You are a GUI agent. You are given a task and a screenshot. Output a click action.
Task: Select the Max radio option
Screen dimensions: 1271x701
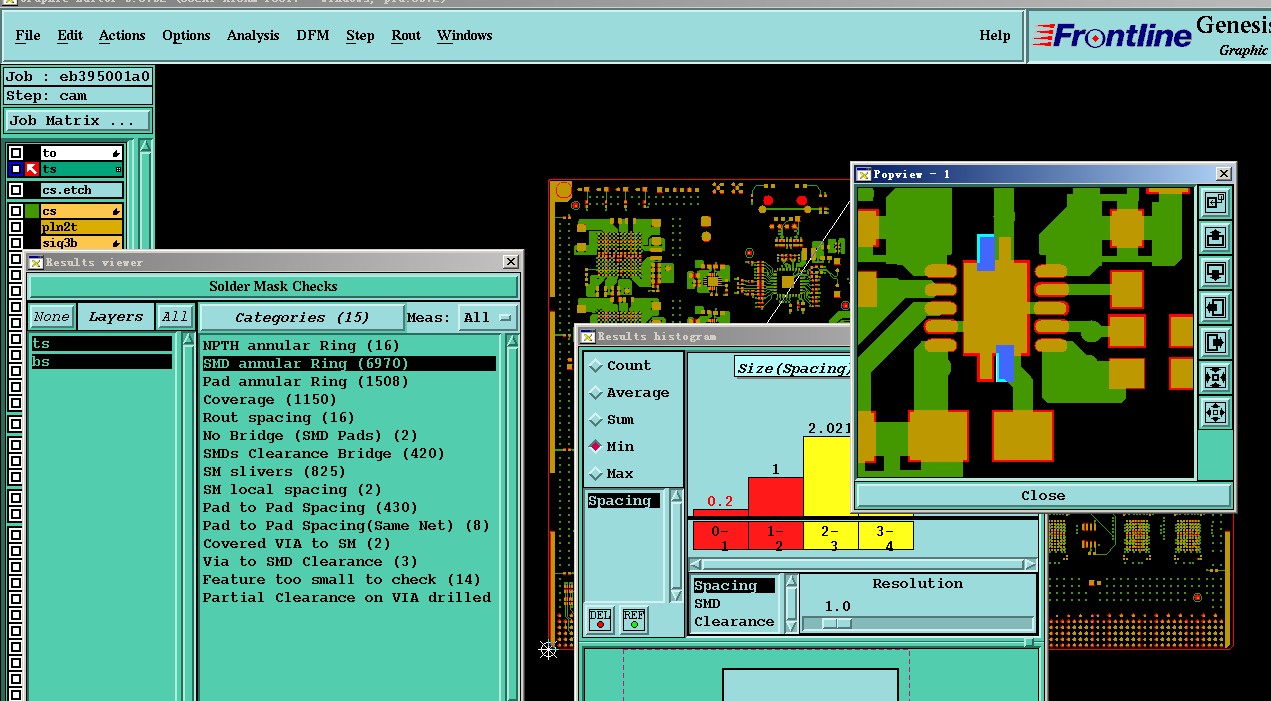612,474
